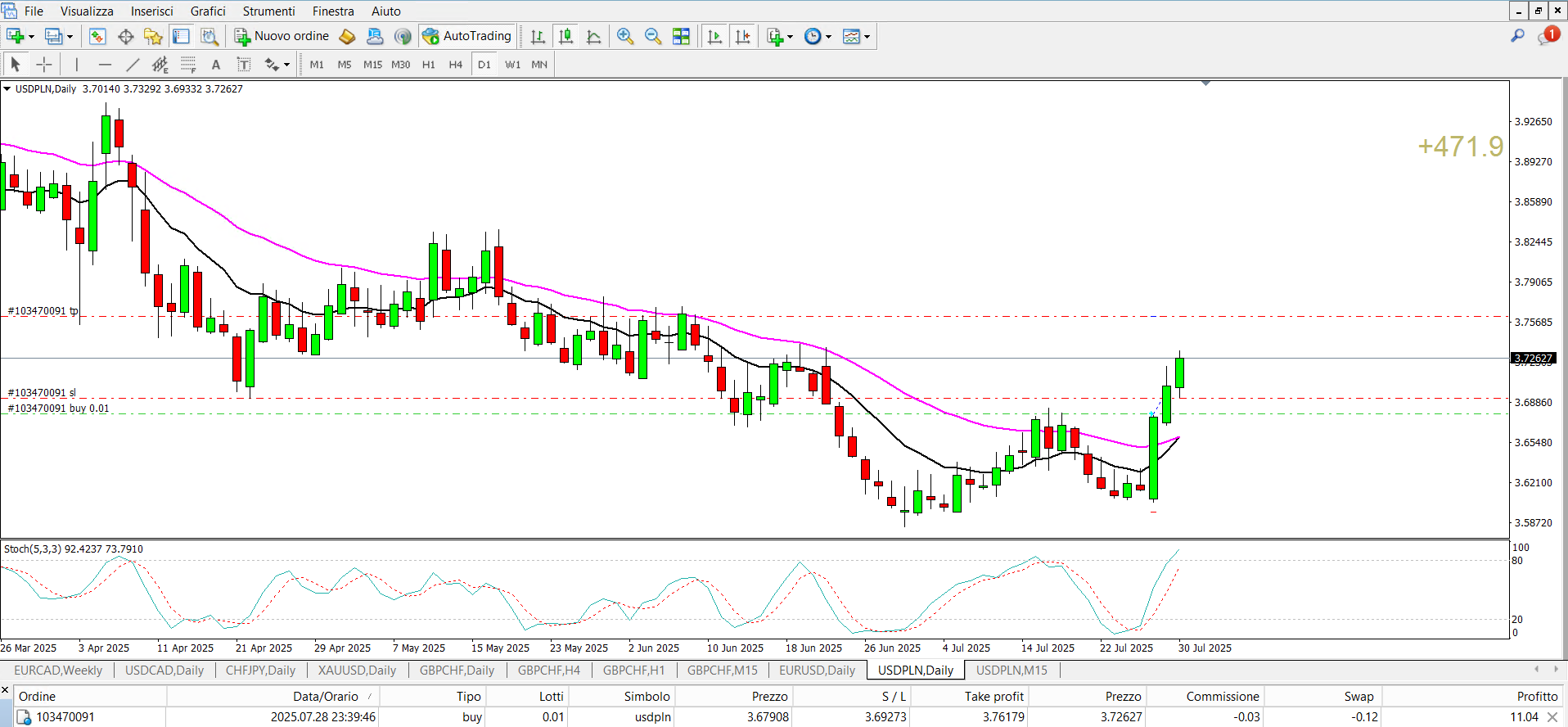Select the horizontal line tool

[x=105, y=64]
